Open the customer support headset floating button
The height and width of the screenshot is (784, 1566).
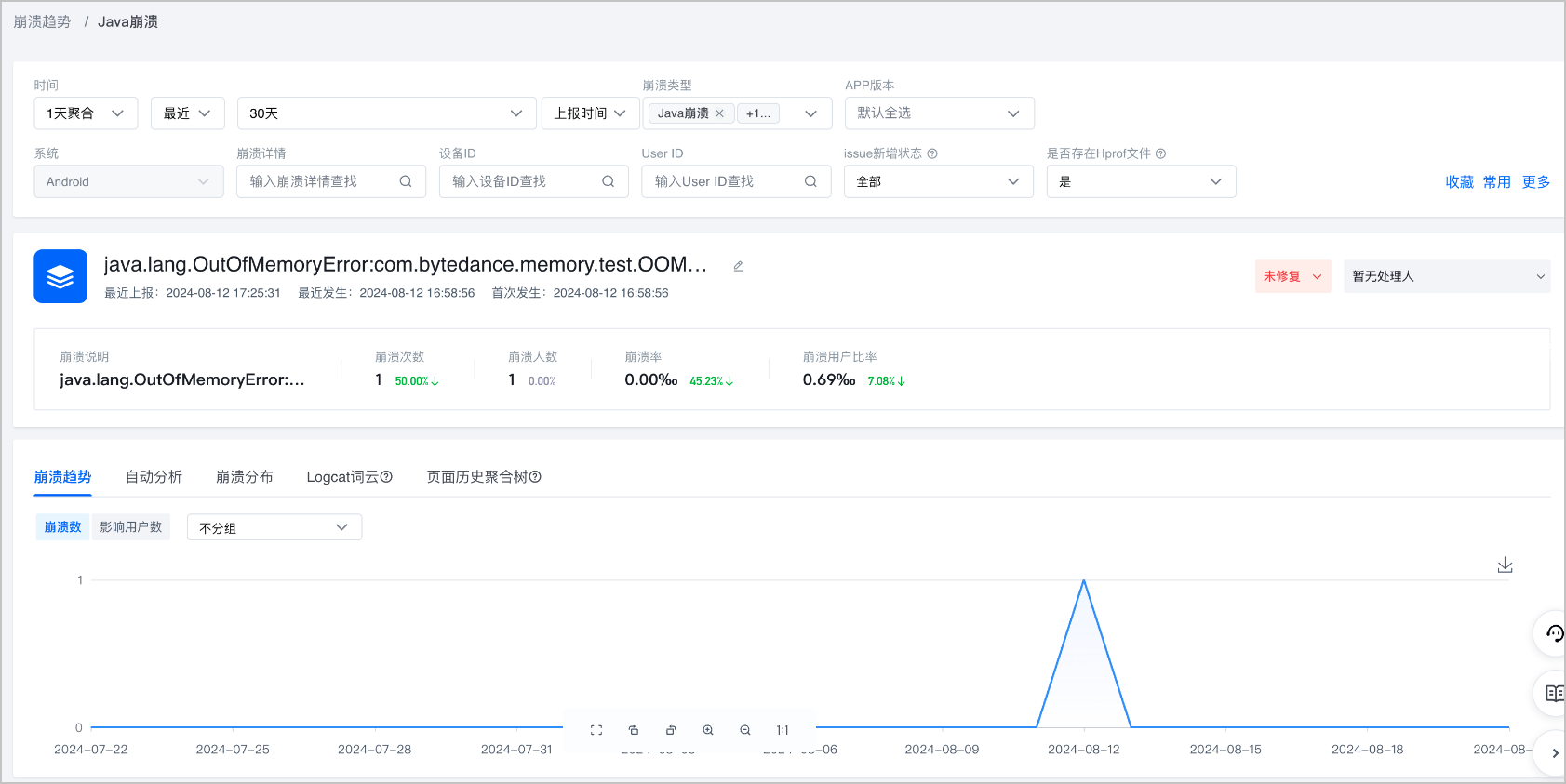pos(1553,633)
